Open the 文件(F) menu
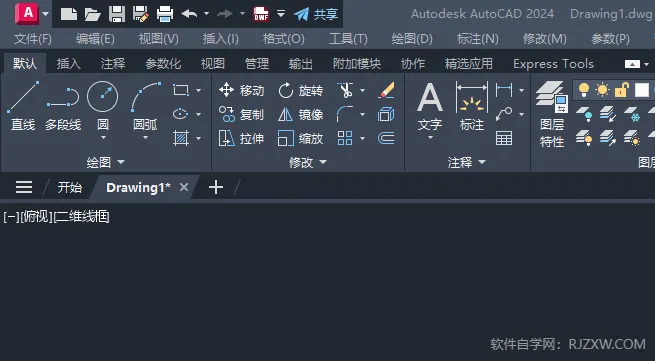This screenshot has height=361, width=655. [33, 39]
